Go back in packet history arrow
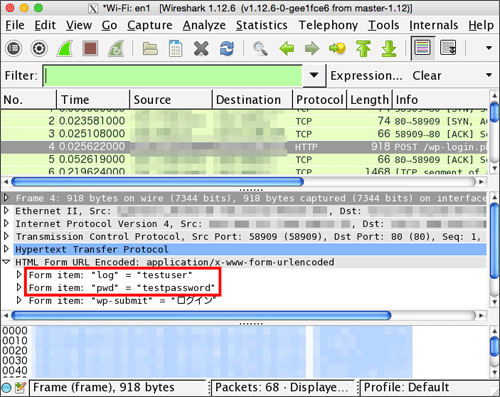The height and width of the screenshot is (397, 500). point(286,49)
